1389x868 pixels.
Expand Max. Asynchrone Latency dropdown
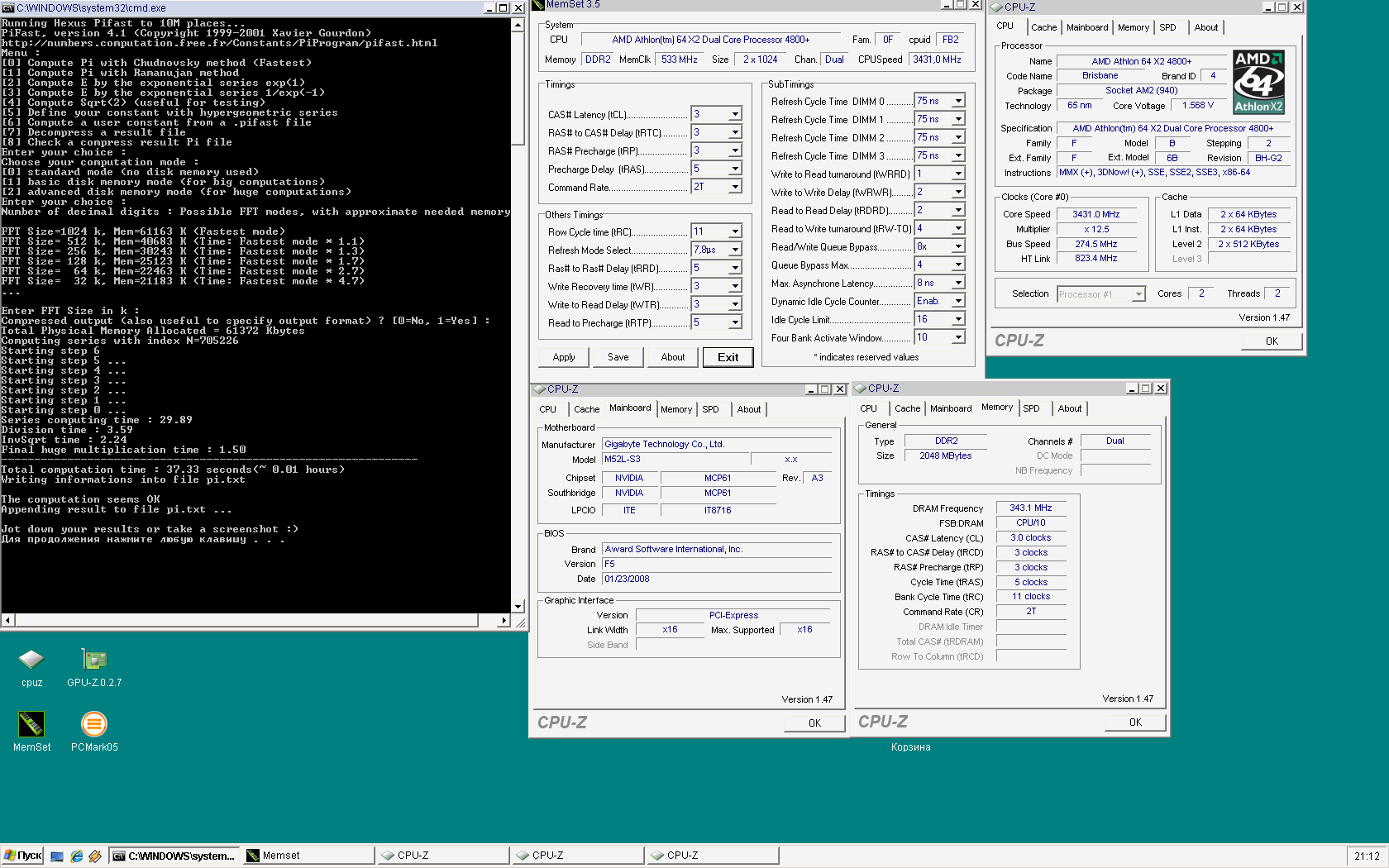957,283
